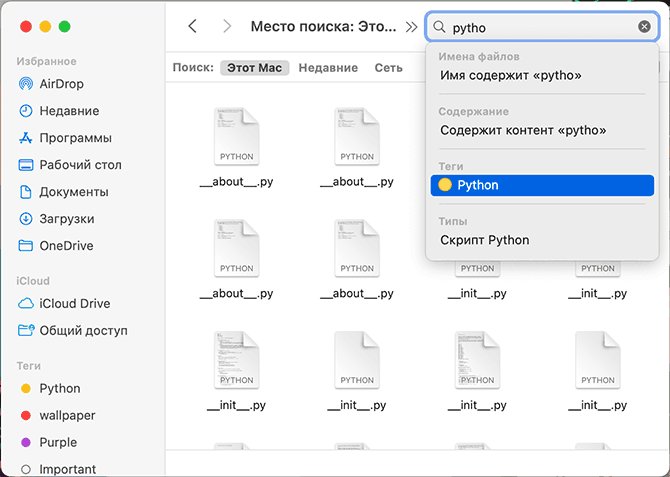Open Общий доступ folder icon

[26, 330]
